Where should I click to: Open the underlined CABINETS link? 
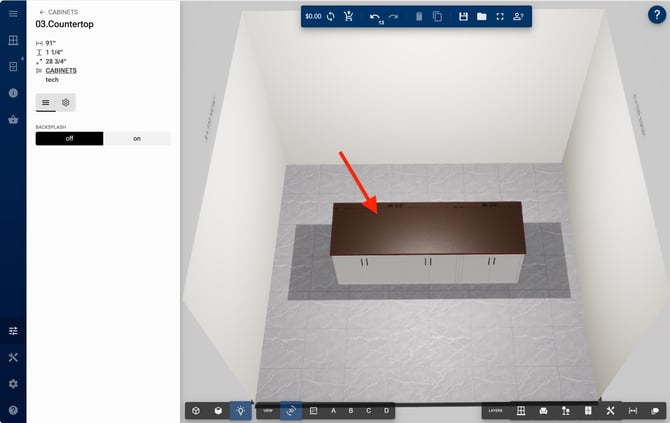[x=61, y=71]
